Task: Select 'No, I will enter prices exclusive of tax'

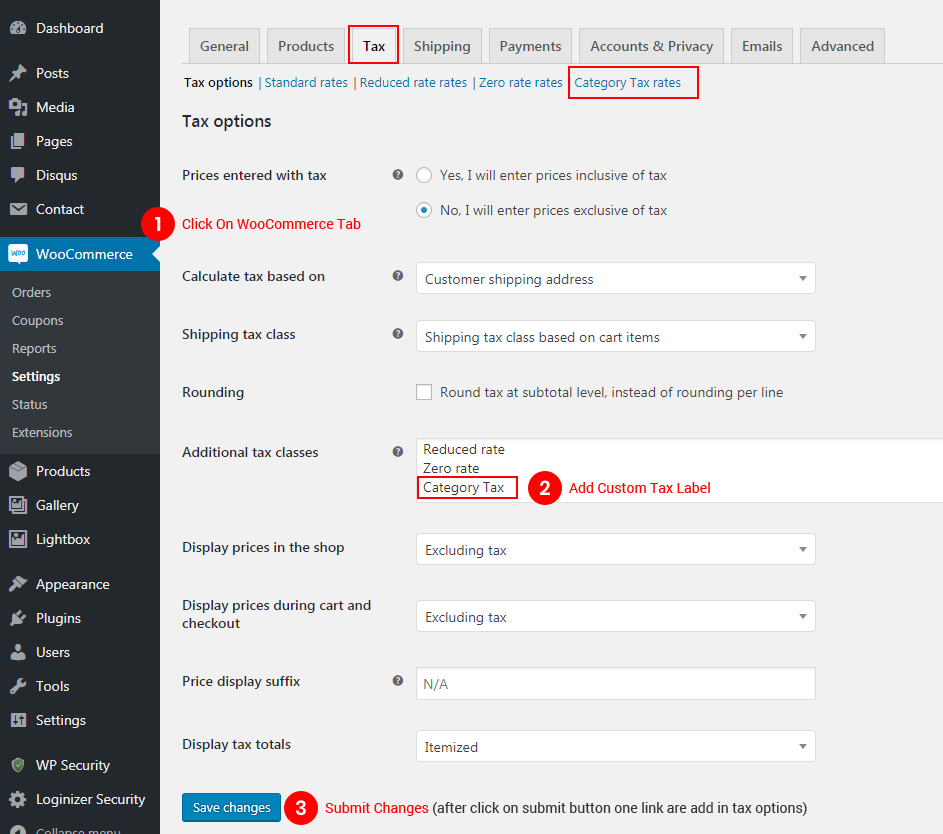Action: (424, 210)
